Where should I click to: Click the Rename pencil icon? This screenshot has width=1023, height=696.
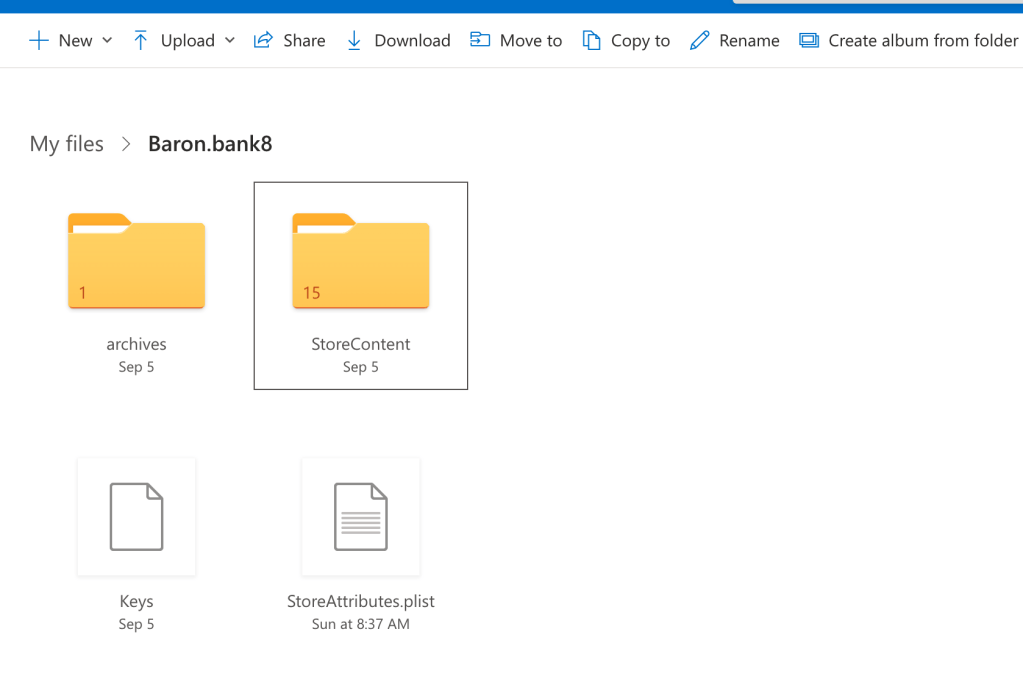[700, 40]
